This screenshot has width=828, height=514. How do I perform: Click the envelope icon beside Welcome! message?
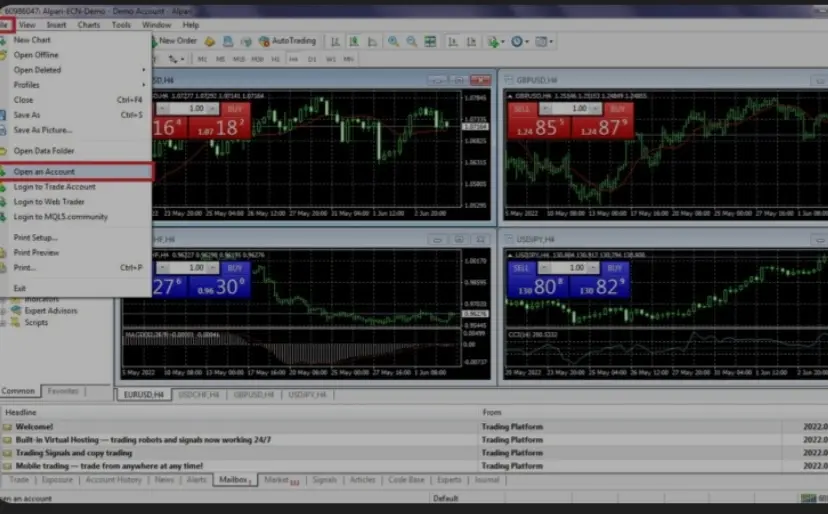7,427
